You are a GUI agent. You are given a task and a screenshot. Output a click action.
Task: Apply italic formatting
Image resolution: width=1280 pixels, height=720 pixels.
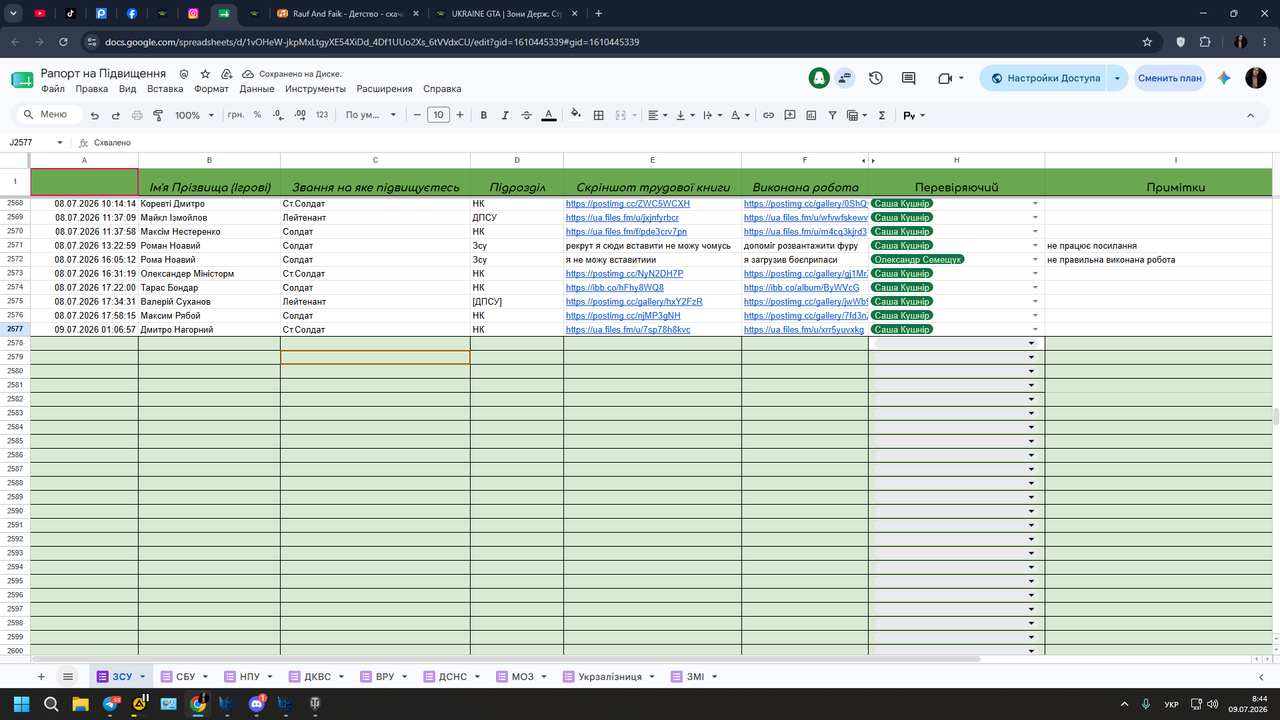point(505,115)
